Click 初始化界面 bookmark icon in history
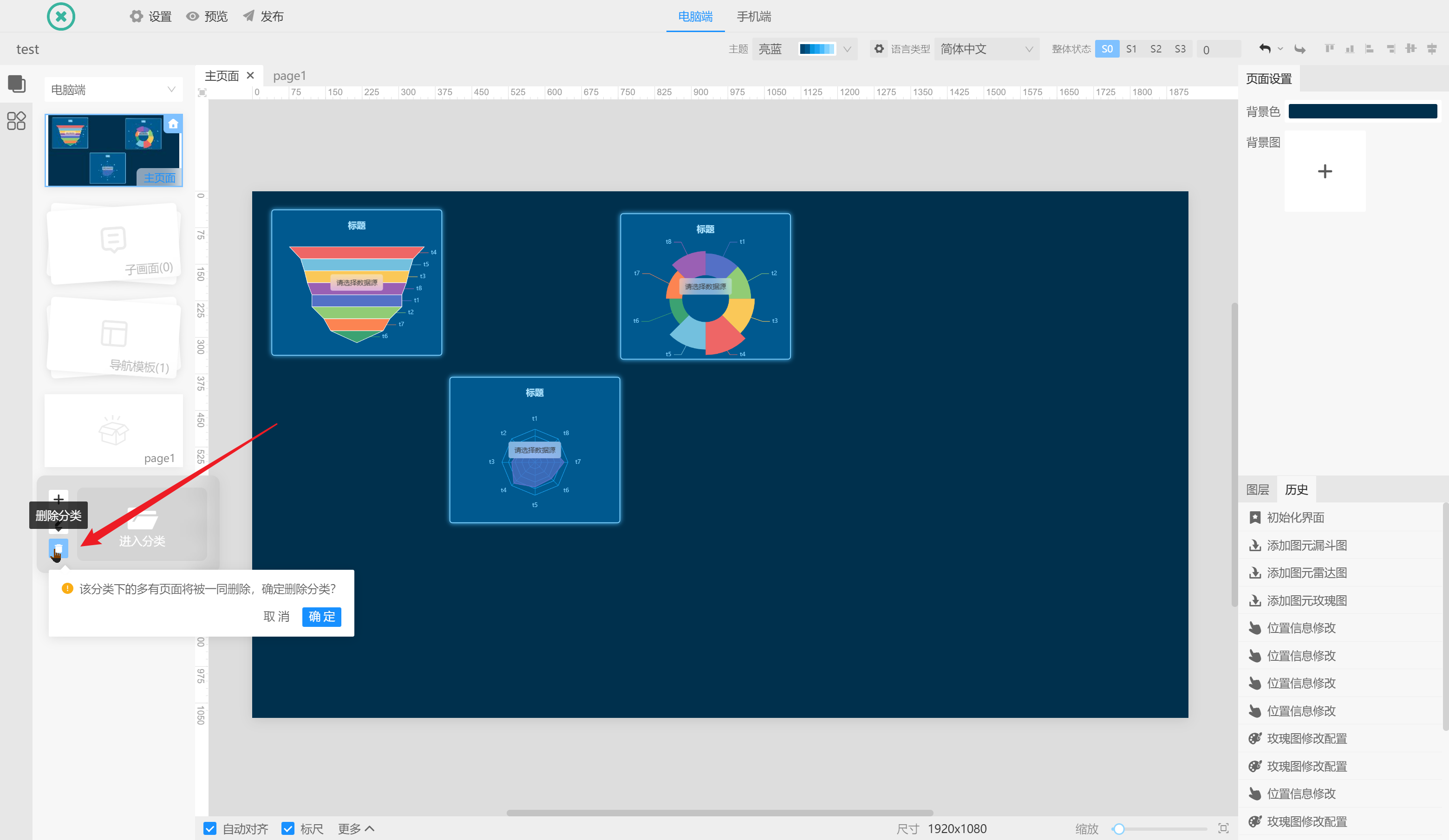The width and height of the screenshot is (1449, 840). (1255, 517)
